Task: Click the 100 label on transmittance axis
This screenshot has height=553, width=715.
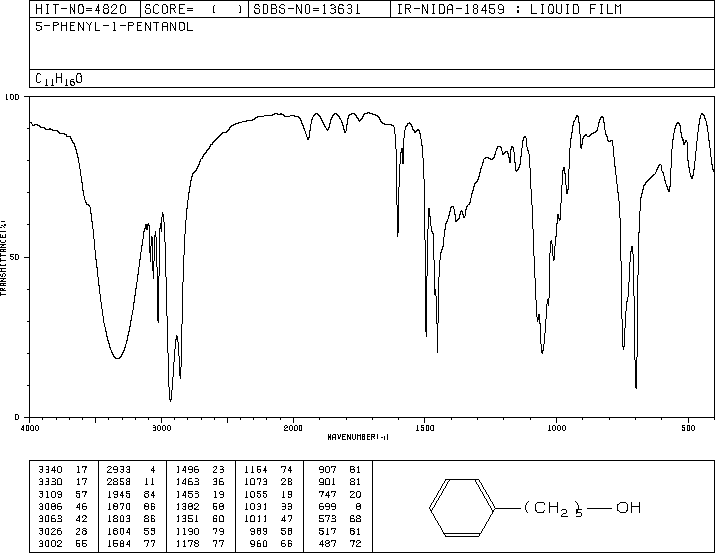Action: [x=12, y=97]
